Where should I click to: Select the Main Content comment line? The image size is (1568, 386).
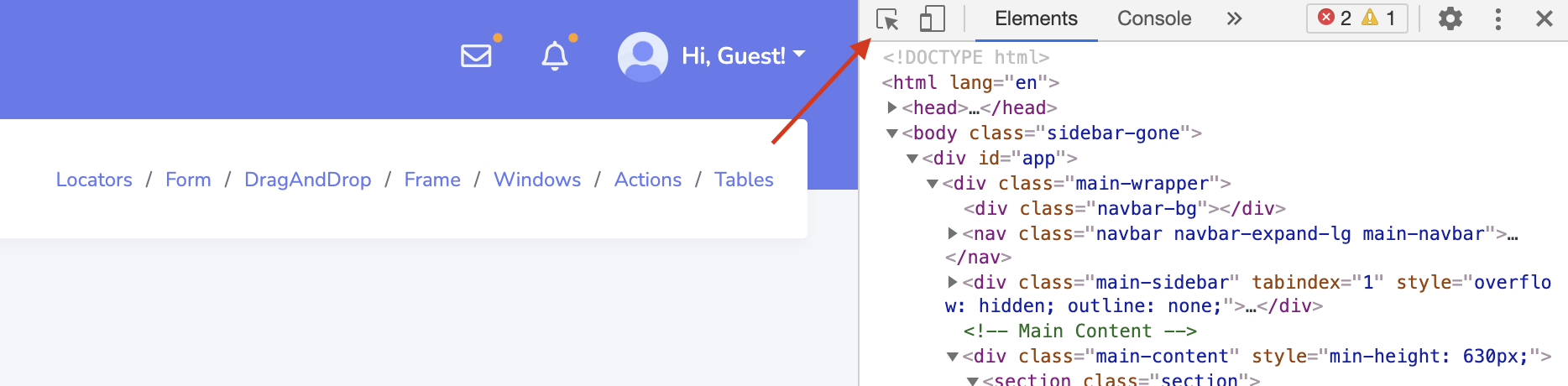1080,331
